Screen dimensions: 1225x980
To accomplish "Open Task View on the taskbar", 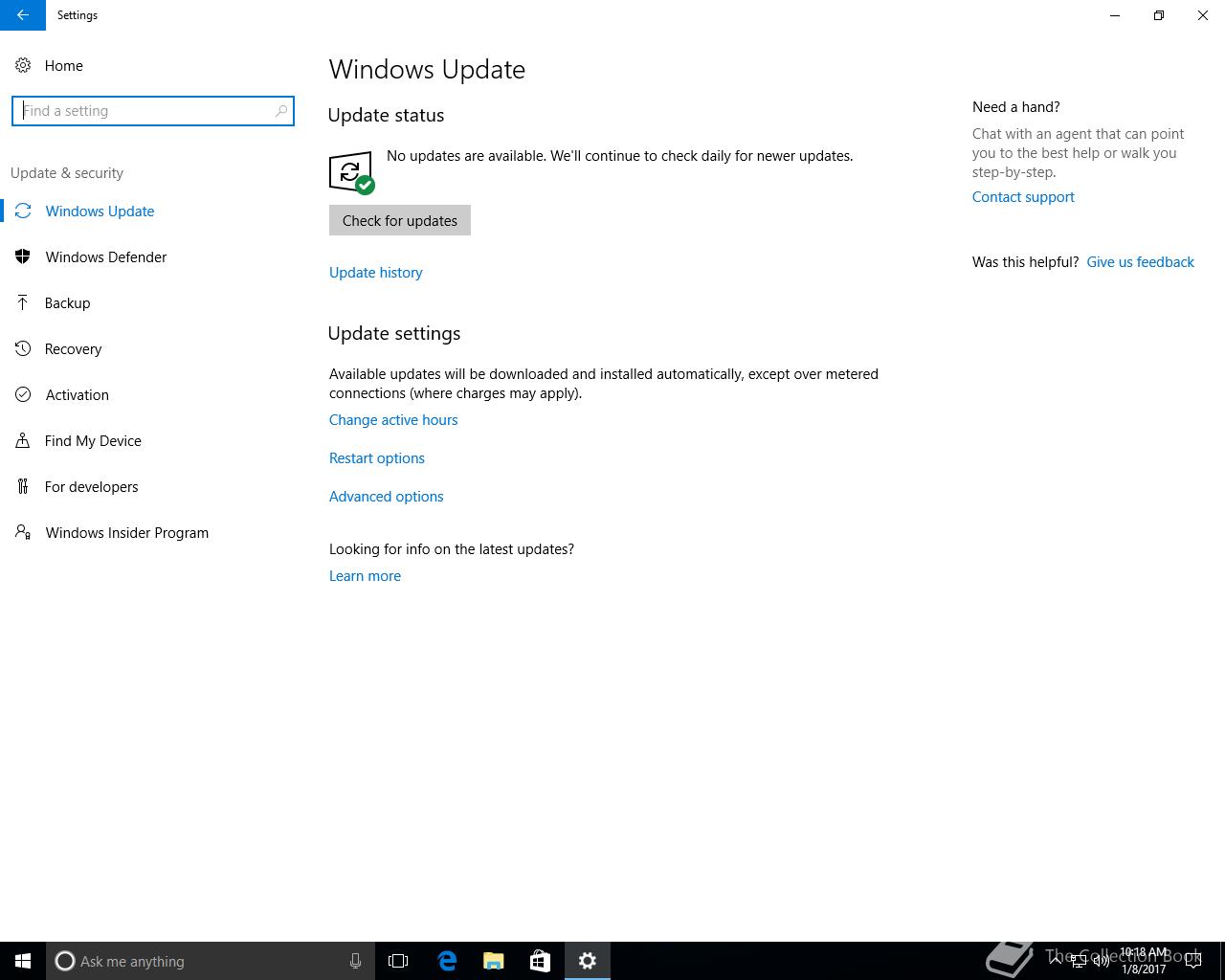I will pyautogui.click(x=398, y=961).
